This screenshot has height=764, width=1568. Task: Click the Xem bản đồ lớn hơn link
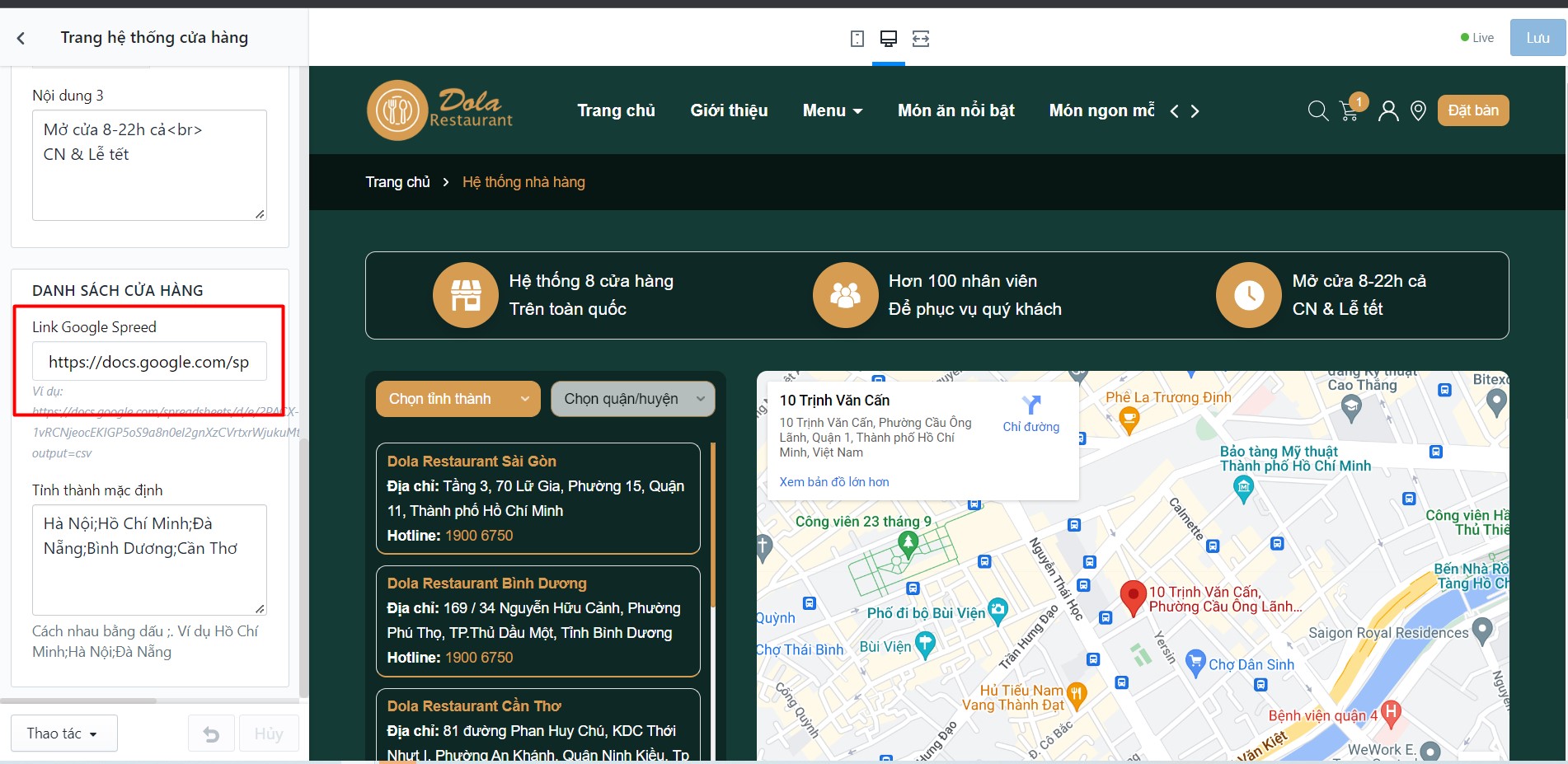pos(834,482)
